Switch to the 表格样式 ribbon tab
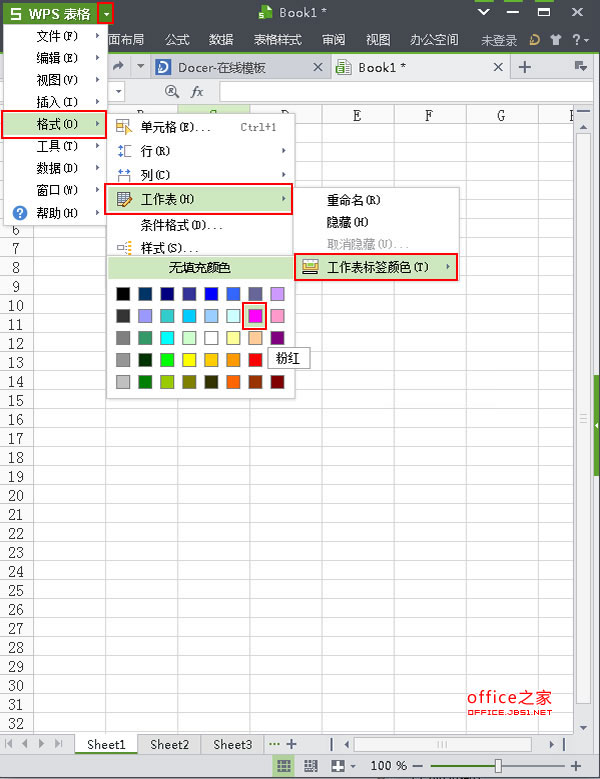Screen dimensions: 600x779 [277, 40]
